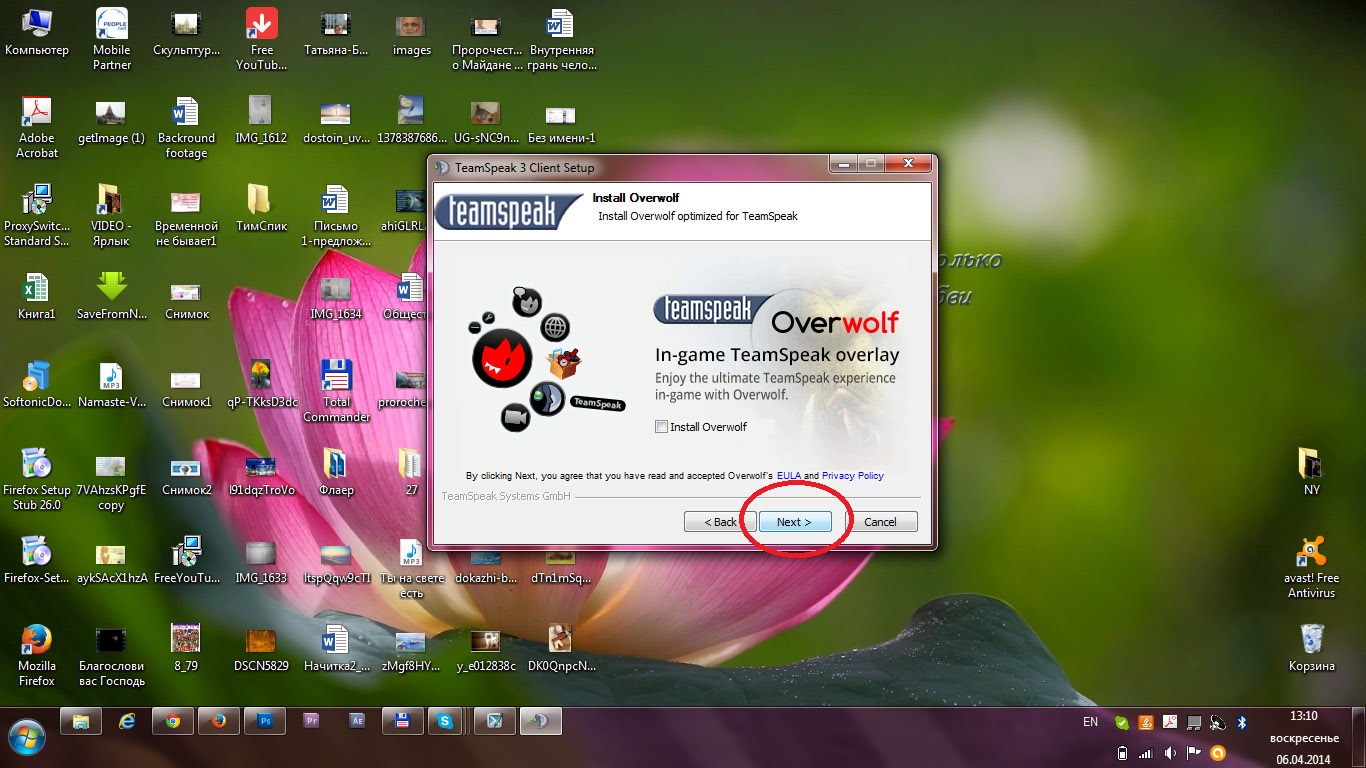
Task: Open the volume control in the tray
Action: coord(1169,753)
